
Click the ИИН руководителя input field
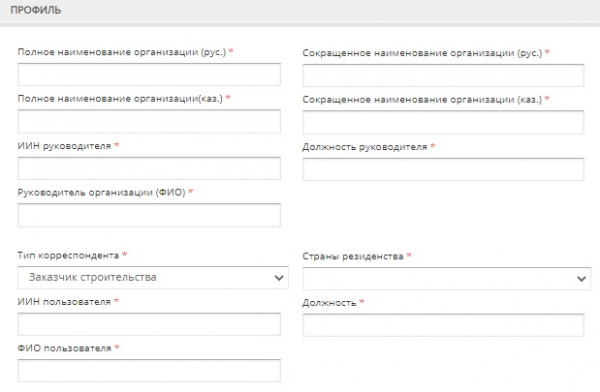(x=149, y=168)
